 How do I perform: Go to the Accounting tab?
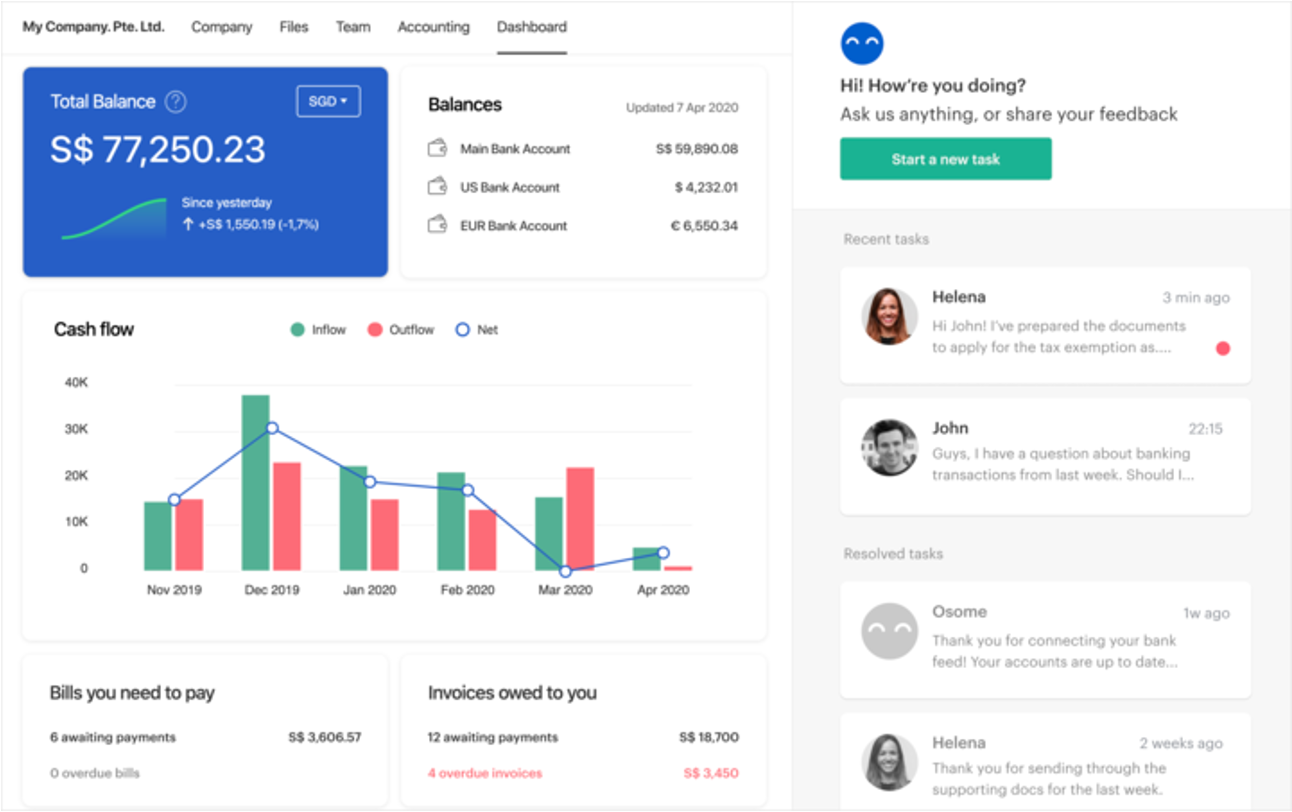coord(433,27)
